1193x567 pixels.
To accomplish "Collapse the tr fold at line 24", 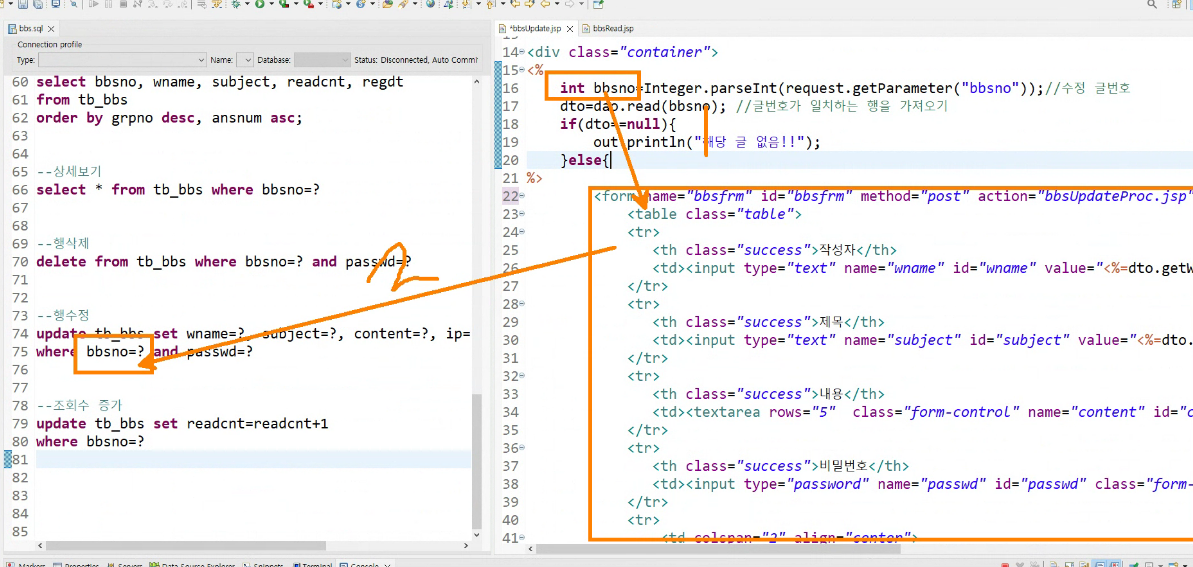I will [x=521, y=231].
